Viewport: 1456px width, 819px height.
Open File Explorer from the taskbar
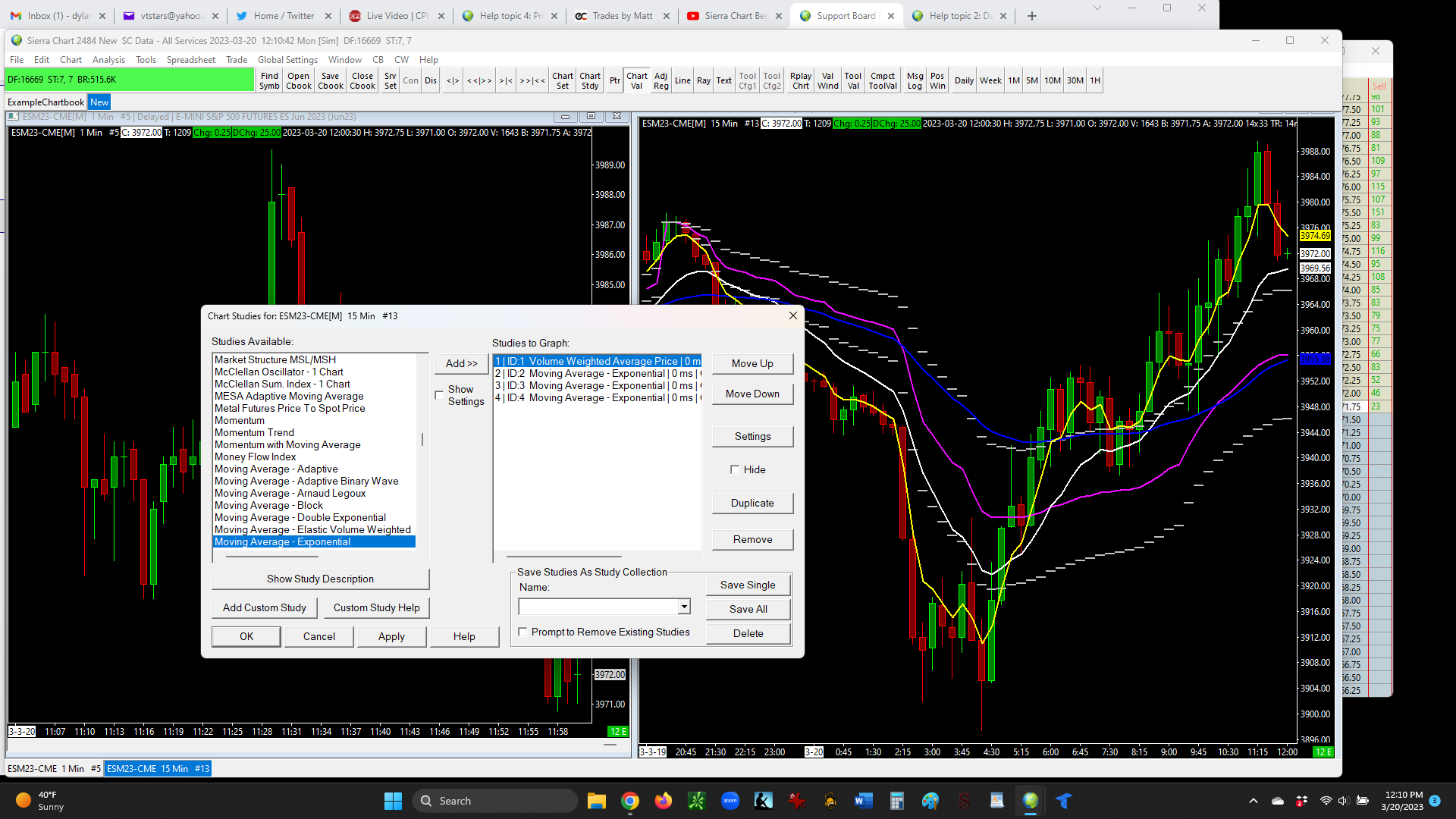[x=596, y=801]
